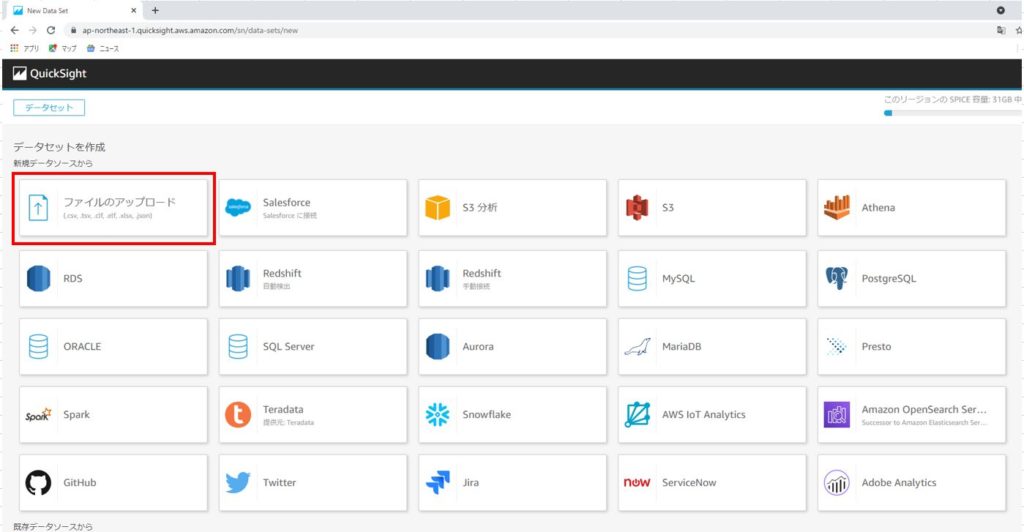Screen dimensions: 1024x532
Task: Click the AWS IoT Analytics icon
Action: pyautogui.click(x=637, y=415)
